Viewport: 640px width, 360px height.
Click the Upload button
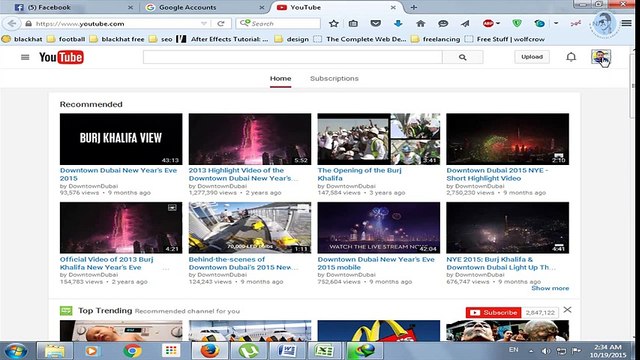[532, 57]
